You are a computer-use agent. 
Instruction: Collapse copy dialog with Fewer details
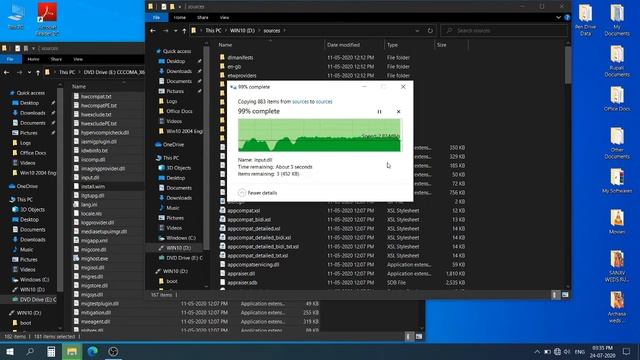(258, 193)
